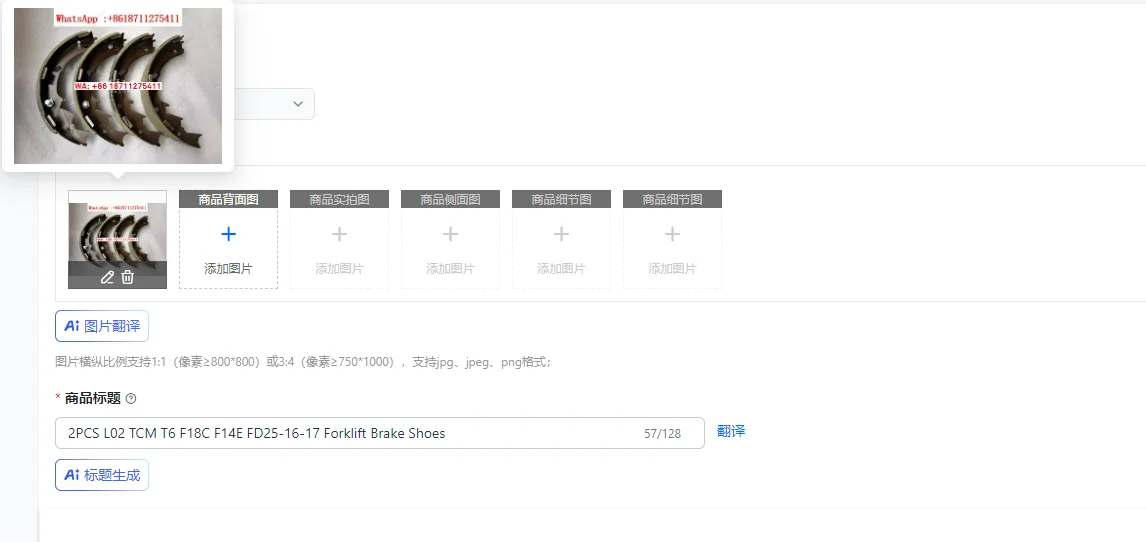The width and height of the screenshot is (1146, 542).
Task: Add image to 商品侧面图 slot
Action: (450, 240)
